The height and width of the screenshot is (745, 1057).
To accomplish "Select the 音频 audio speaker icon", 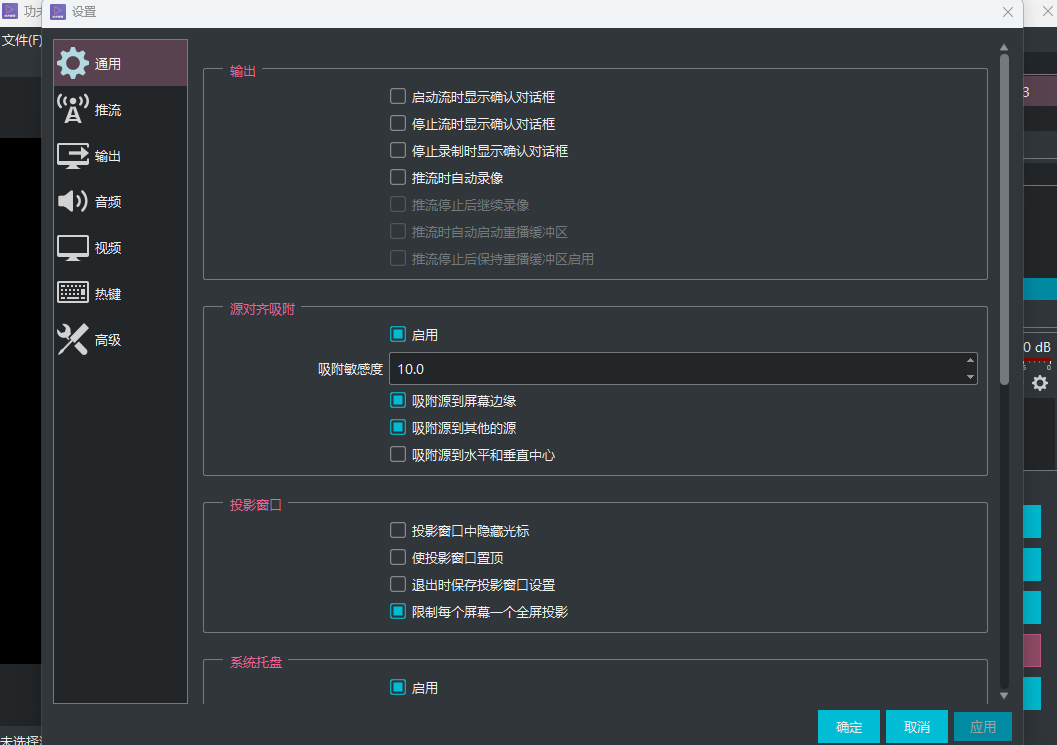I will pos(73,201).
